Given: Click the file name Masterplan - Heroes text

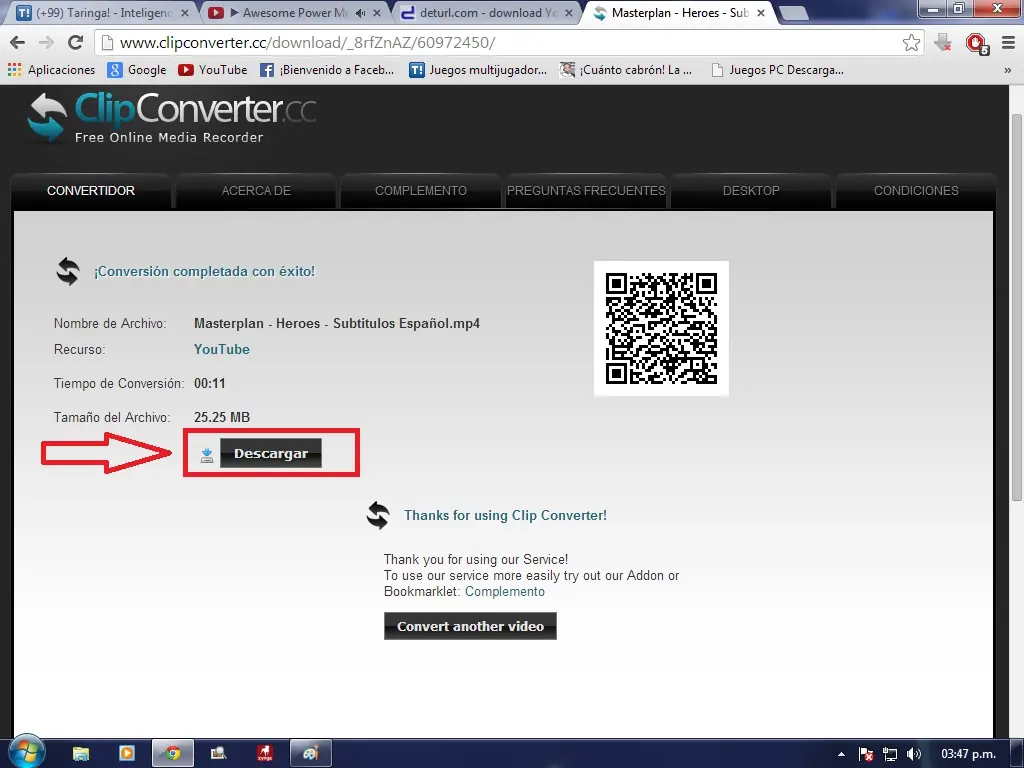Looking at the screenshot, I should [x=337, y=323].
